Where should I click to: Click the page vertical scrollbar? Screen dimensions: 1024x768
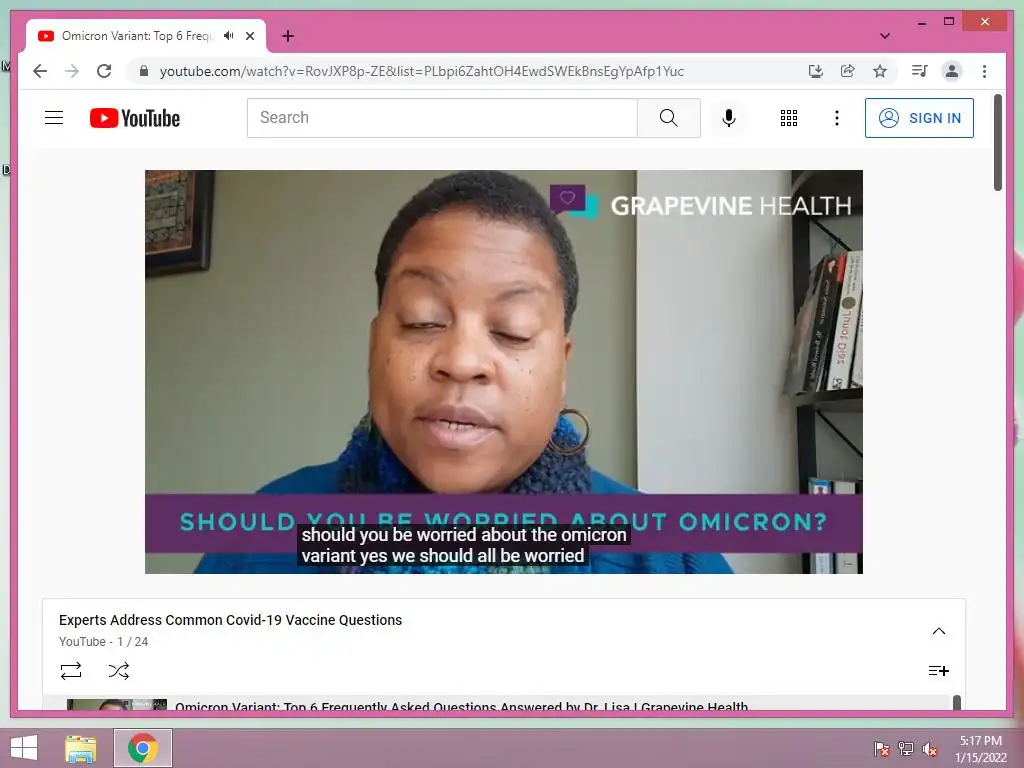[997, 142]
